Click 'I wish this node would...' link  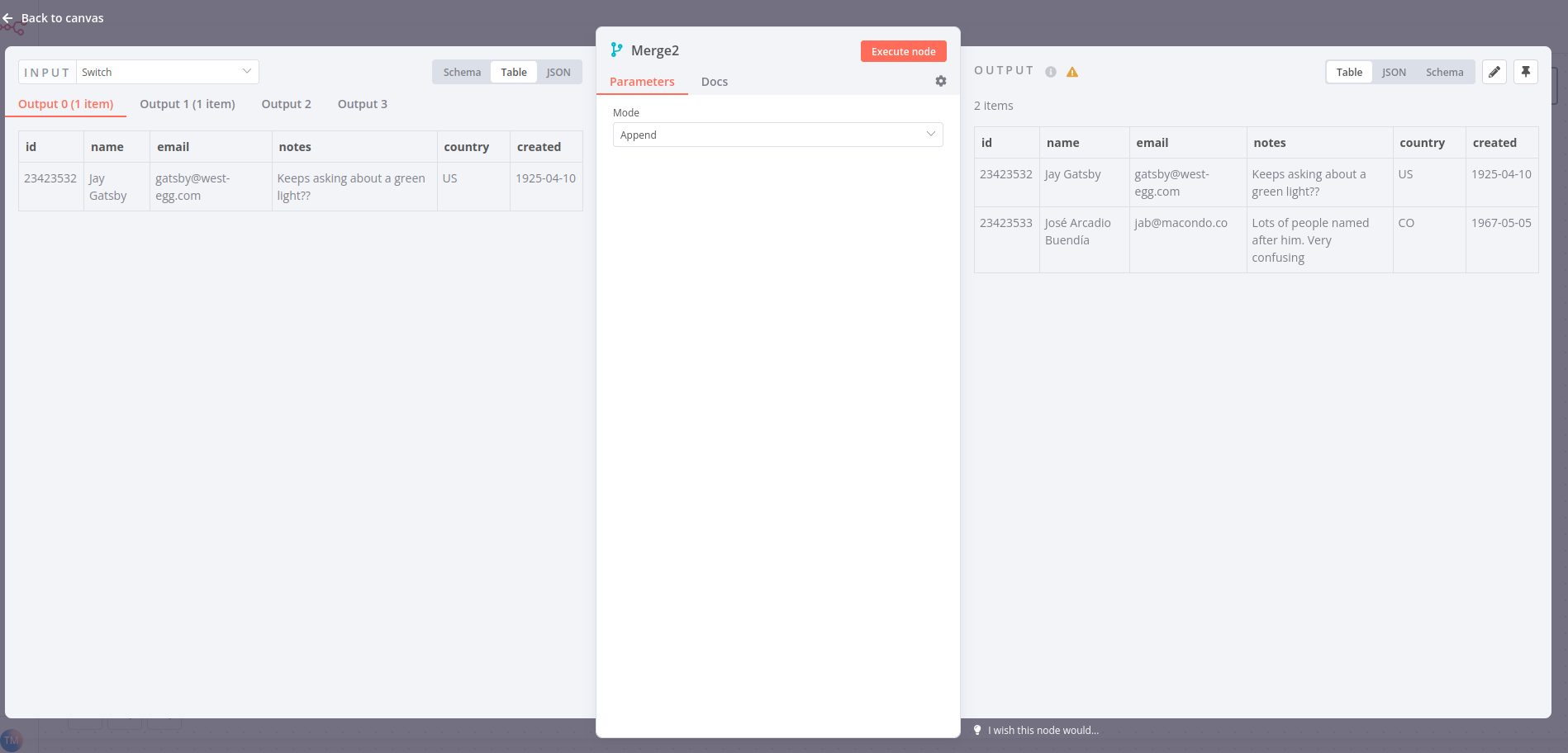tap(1043, 730)
